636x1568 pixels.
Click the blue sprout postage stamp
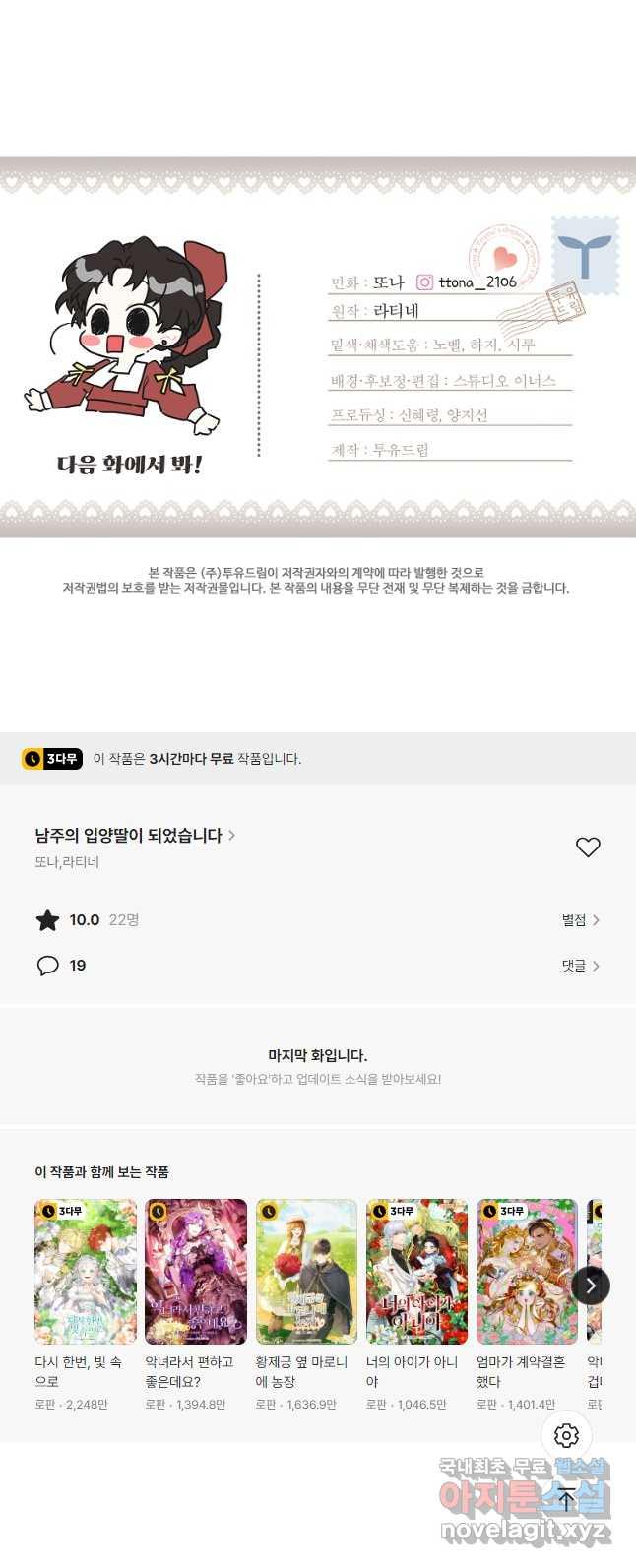[x=586, y=255]
